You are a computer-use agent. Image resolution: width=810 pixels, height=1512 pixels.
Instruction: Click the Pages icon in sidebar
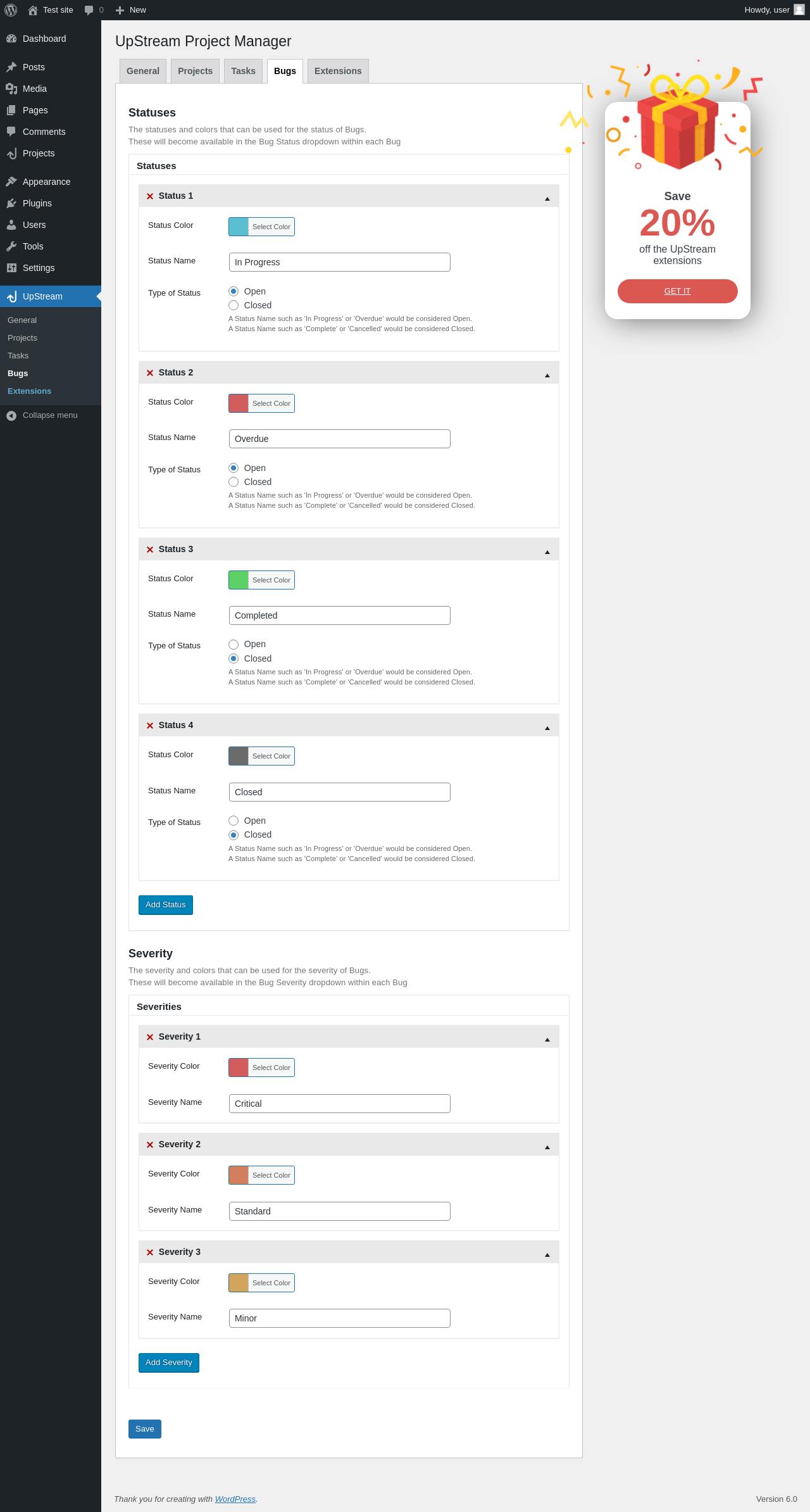pos(11,110)
